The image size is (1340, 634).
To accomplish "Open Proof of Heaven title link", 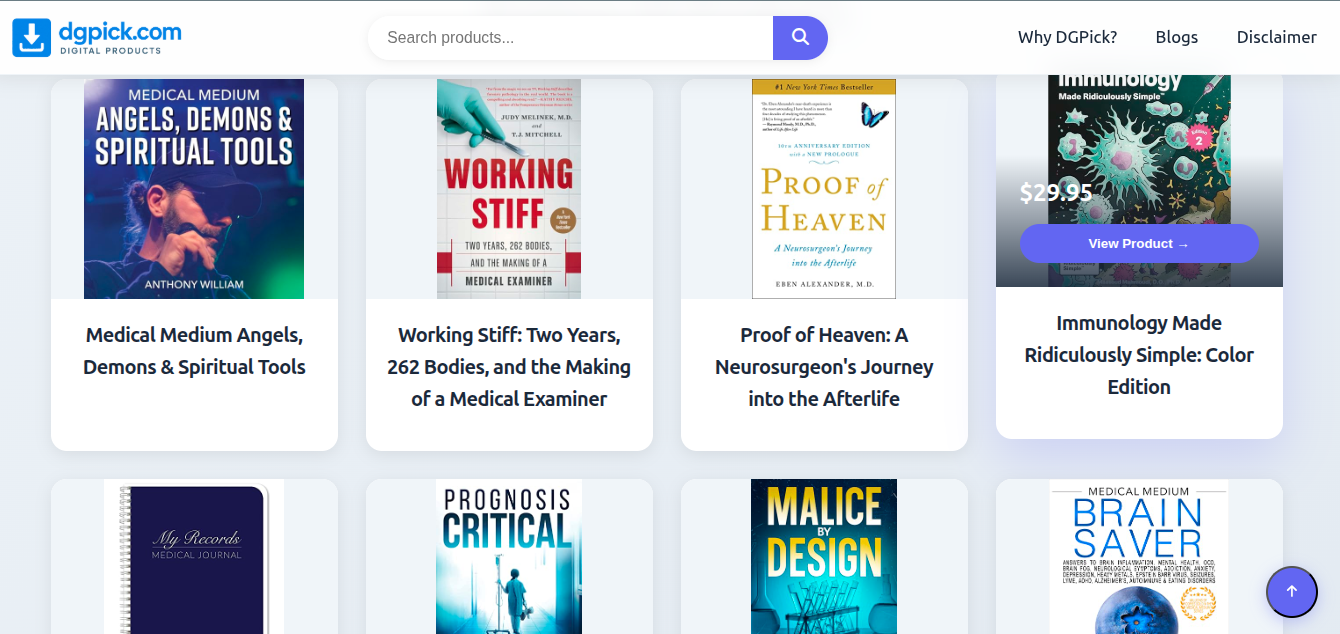I will 824,367.
